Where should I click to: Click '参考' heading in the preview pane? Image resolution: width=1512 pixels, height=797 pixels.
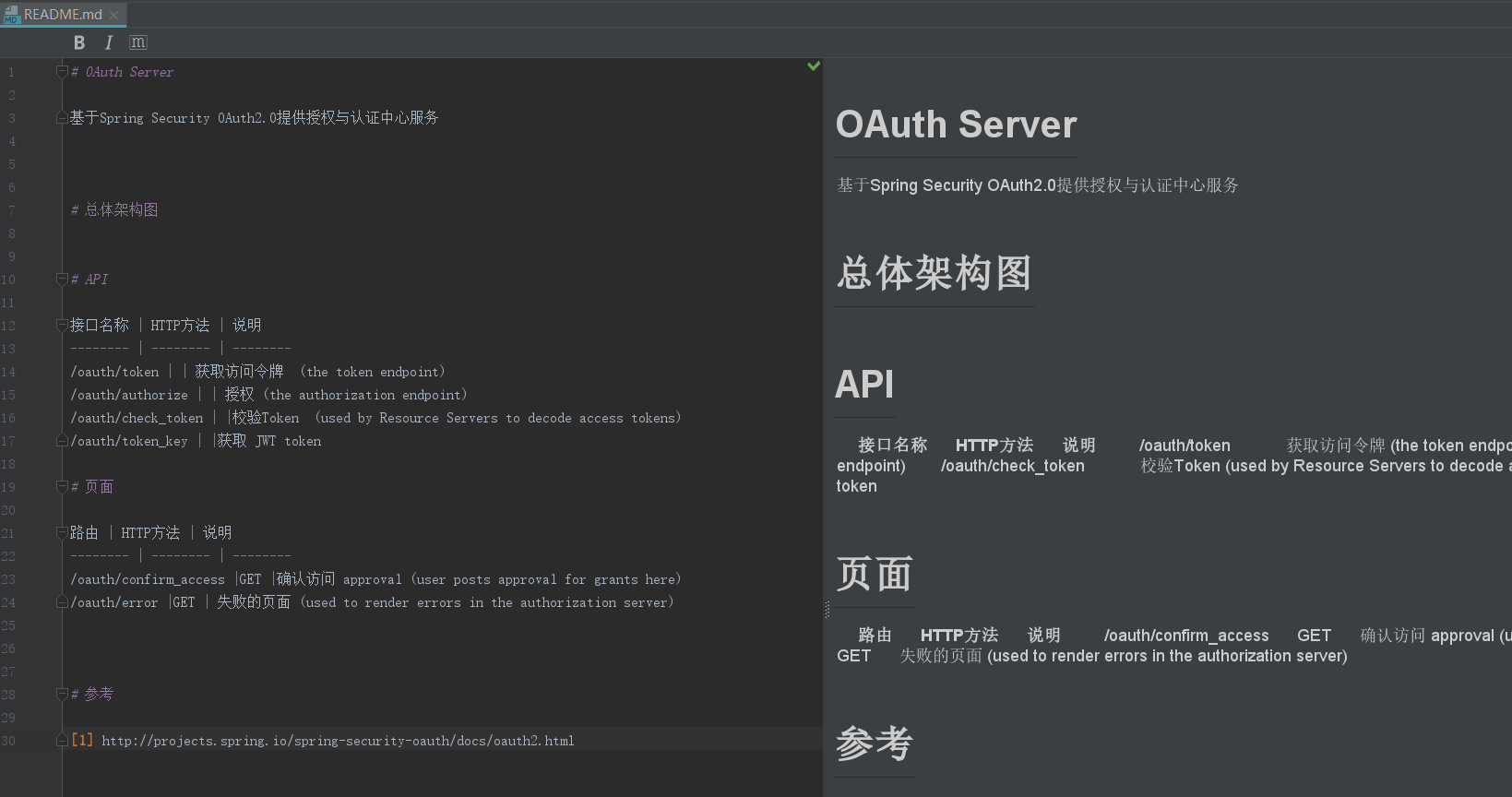(x=875, y=743)
